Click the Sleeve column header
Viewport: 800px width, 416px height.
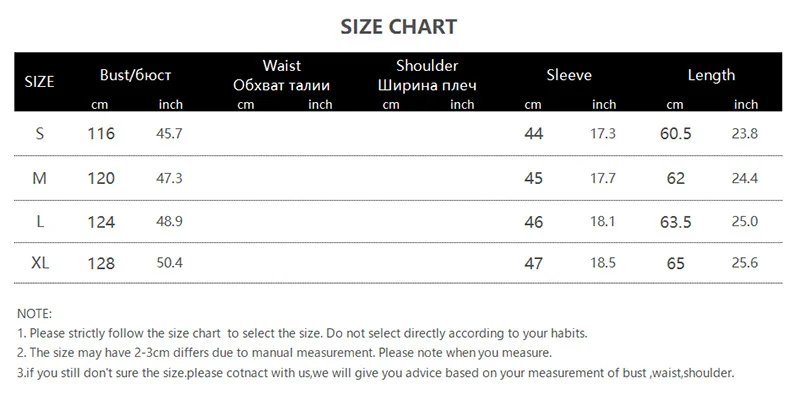(x=569, y=75)
